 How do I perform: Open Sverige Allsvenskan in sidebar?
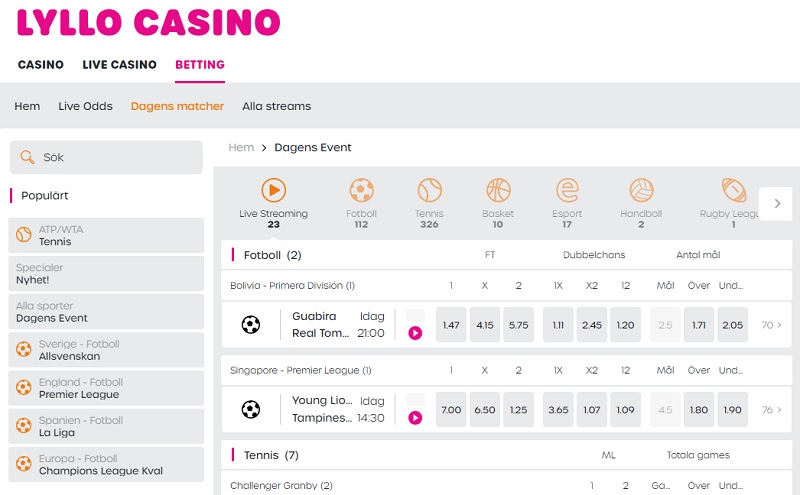(106, 350)
